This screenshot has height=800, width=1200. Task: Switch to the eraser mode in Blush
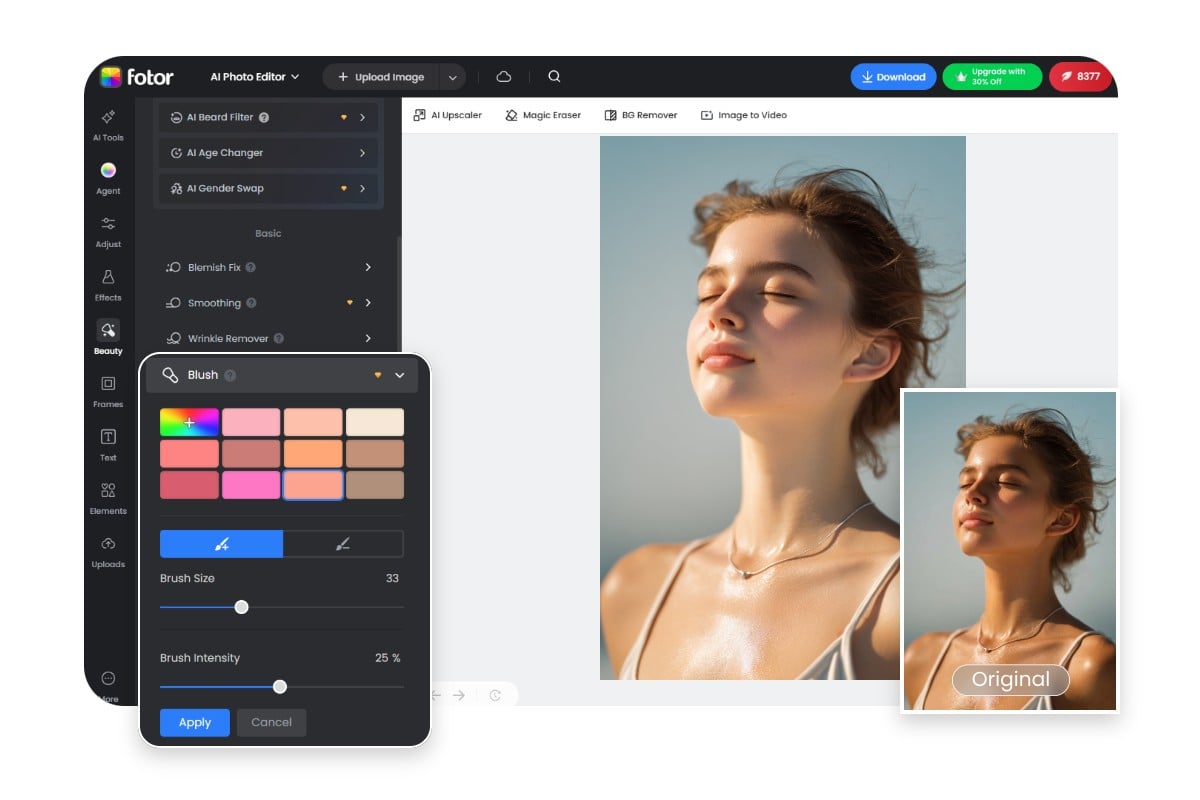pyautogui.click(x=343, y=543)
